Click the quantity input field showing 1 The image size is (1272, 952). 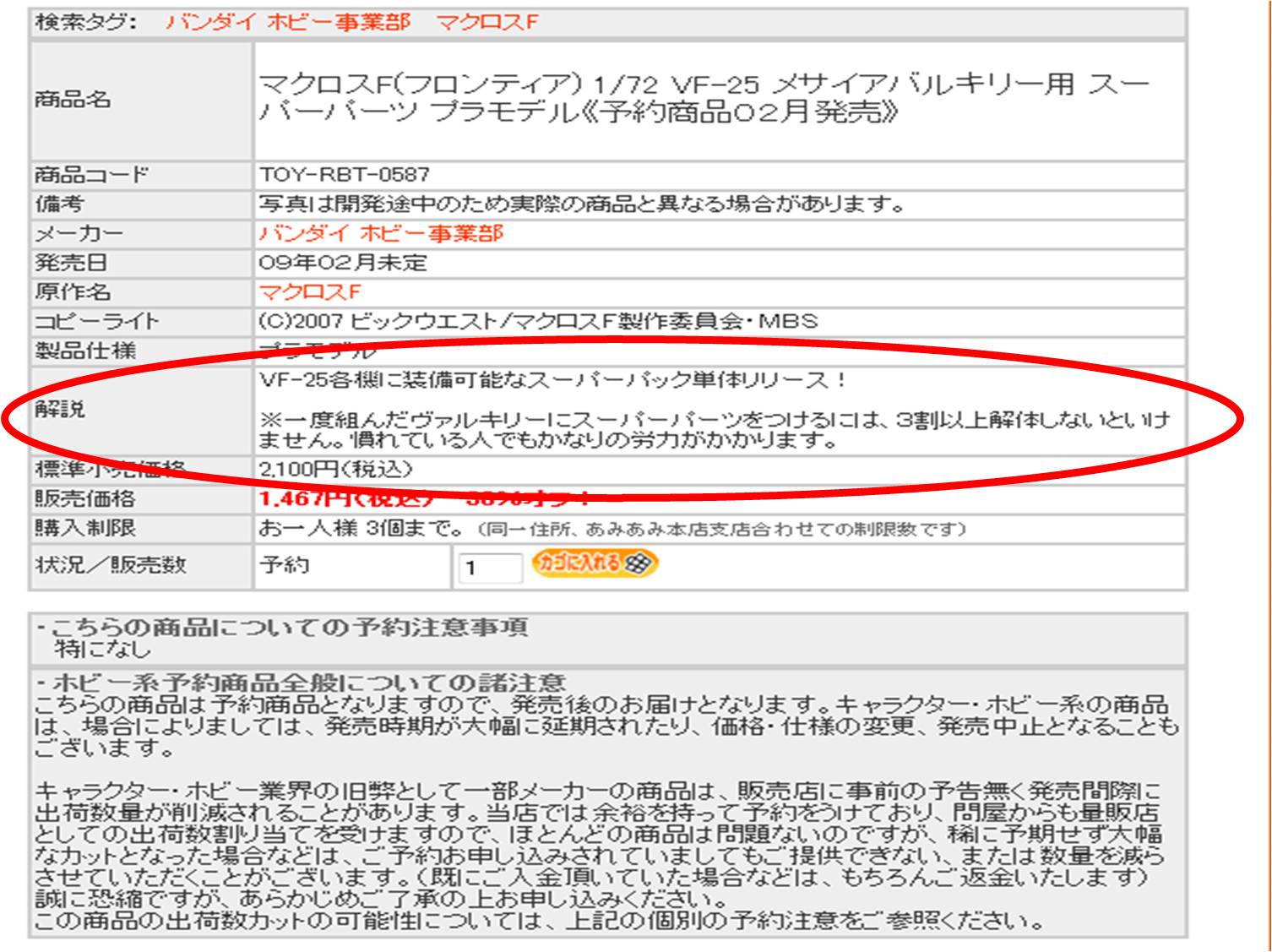point(491,568)
